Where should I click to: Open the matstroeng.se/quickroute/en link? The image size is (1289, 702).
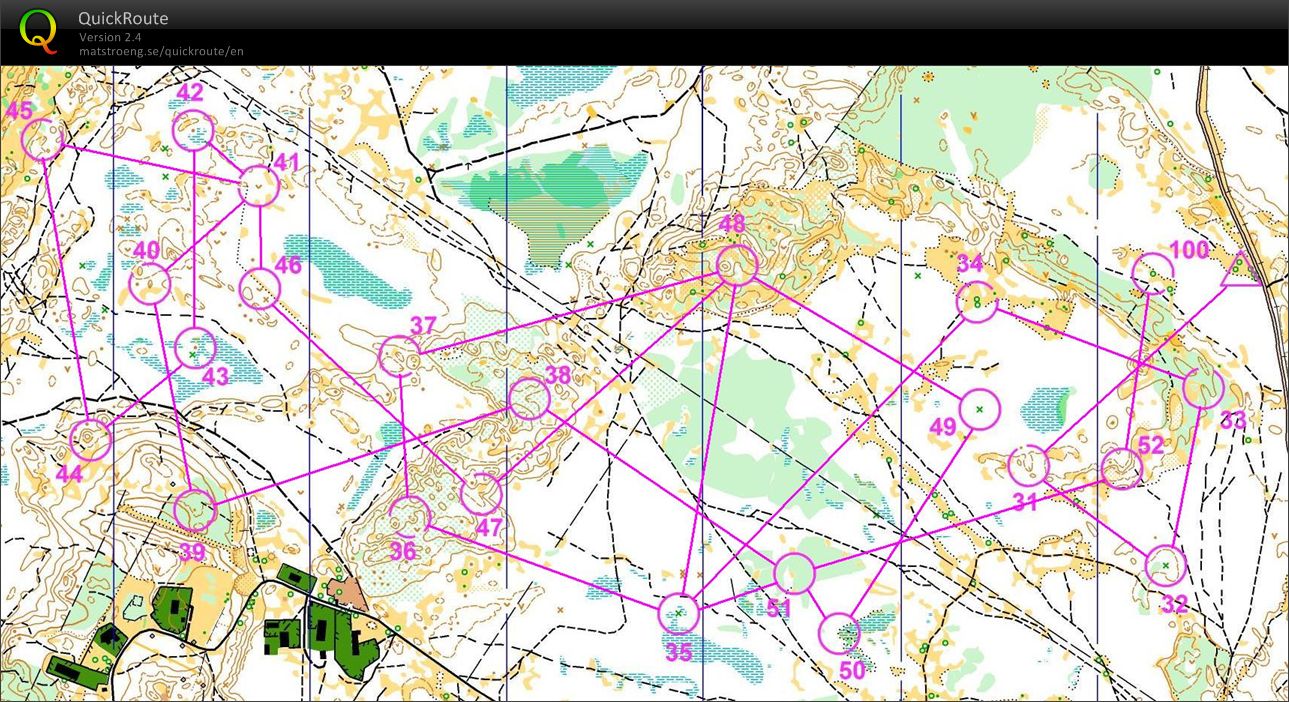tap(161, 51)
